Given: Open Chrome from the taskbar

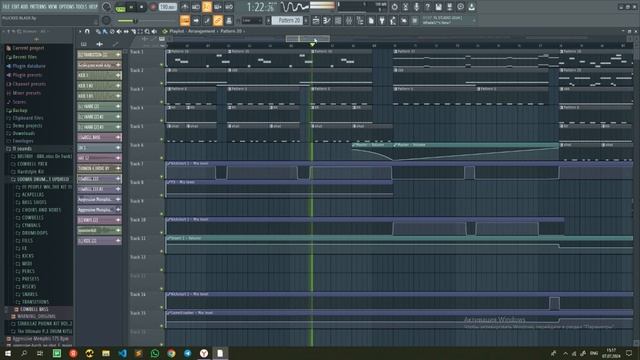Looking at the screenshot, I should pos(171,353).
